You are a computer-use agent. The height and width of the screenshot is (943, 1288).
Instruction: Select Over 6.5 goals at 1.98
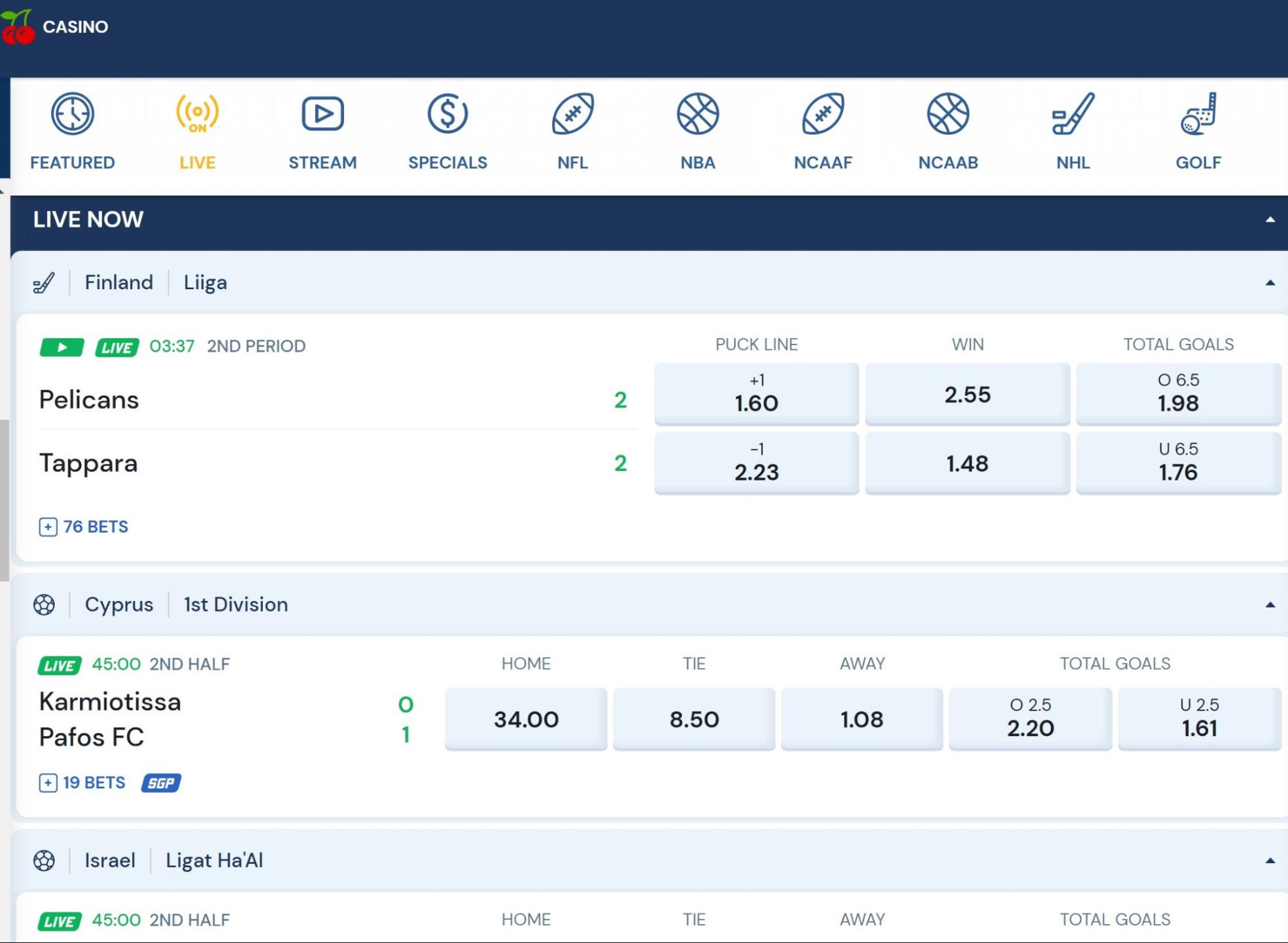click(x=1178, y=394)
